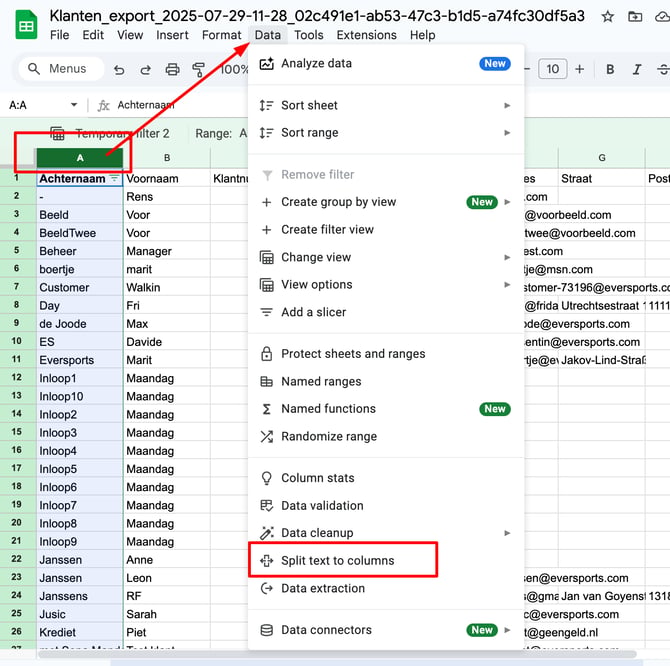Image resolution: width=670 pixels, height=666 pixels.
Task: Click the horizontal scrollbar at bottom
Action: pos(338,654)
